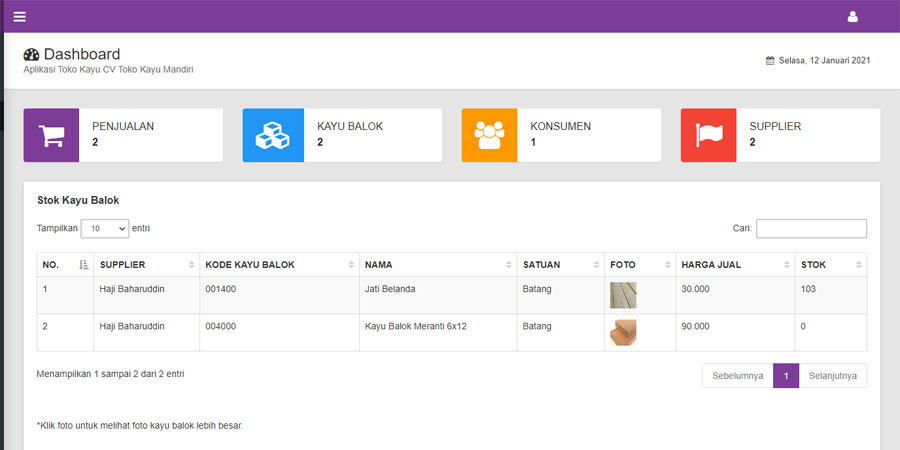This screenshot has width=900, height=450.
Task: Open the hamburger sidebar menu
Action: [20, 16]
